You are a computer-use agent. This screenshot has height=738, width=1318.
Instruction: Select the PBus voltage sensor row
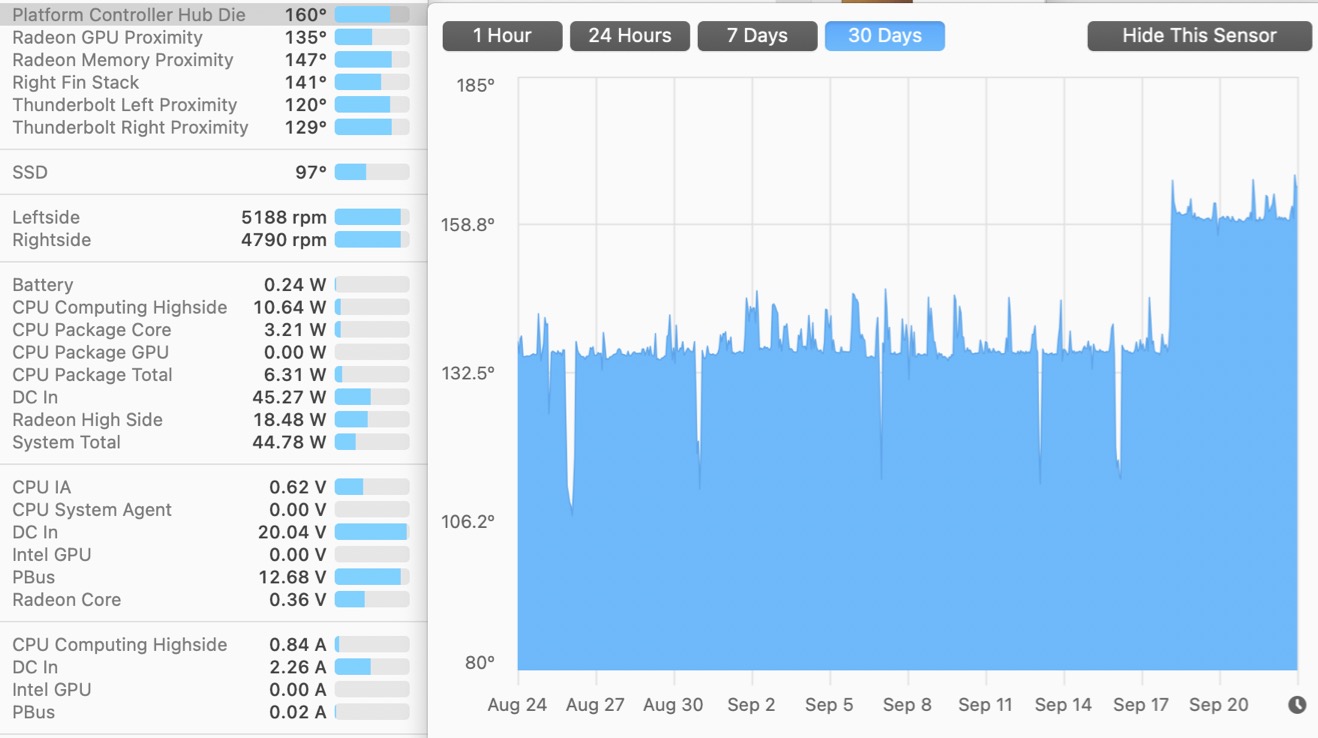(214, 577)
